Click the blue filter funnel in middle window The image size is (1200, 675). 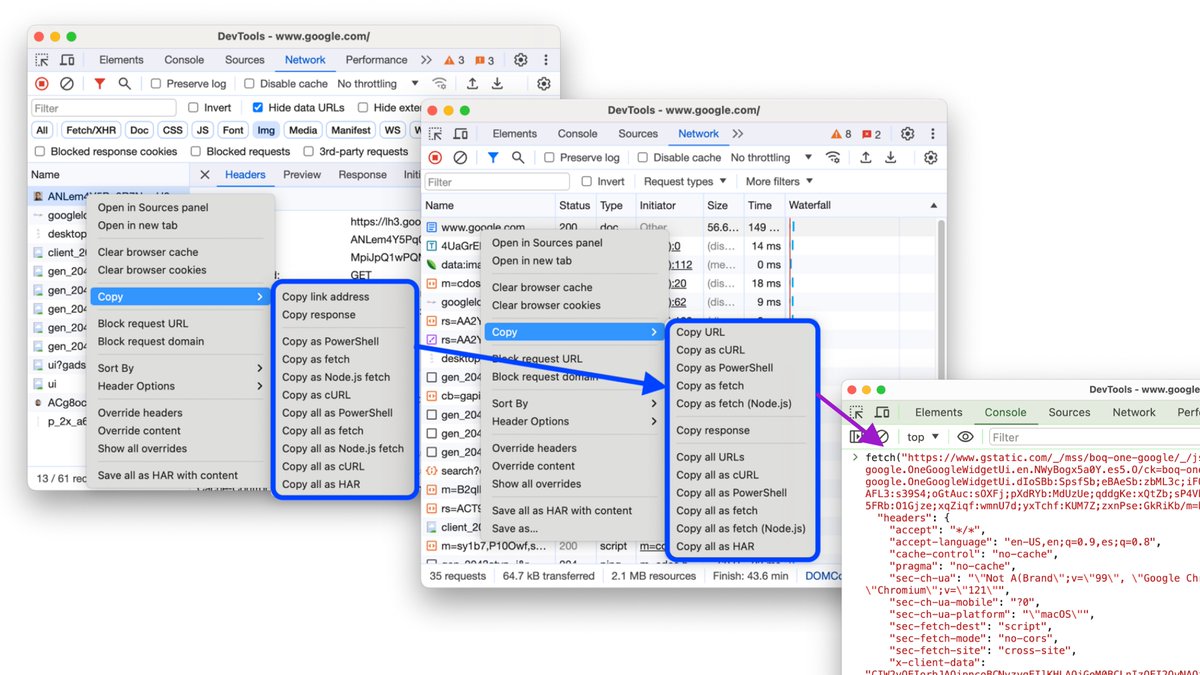coord(493,158)
